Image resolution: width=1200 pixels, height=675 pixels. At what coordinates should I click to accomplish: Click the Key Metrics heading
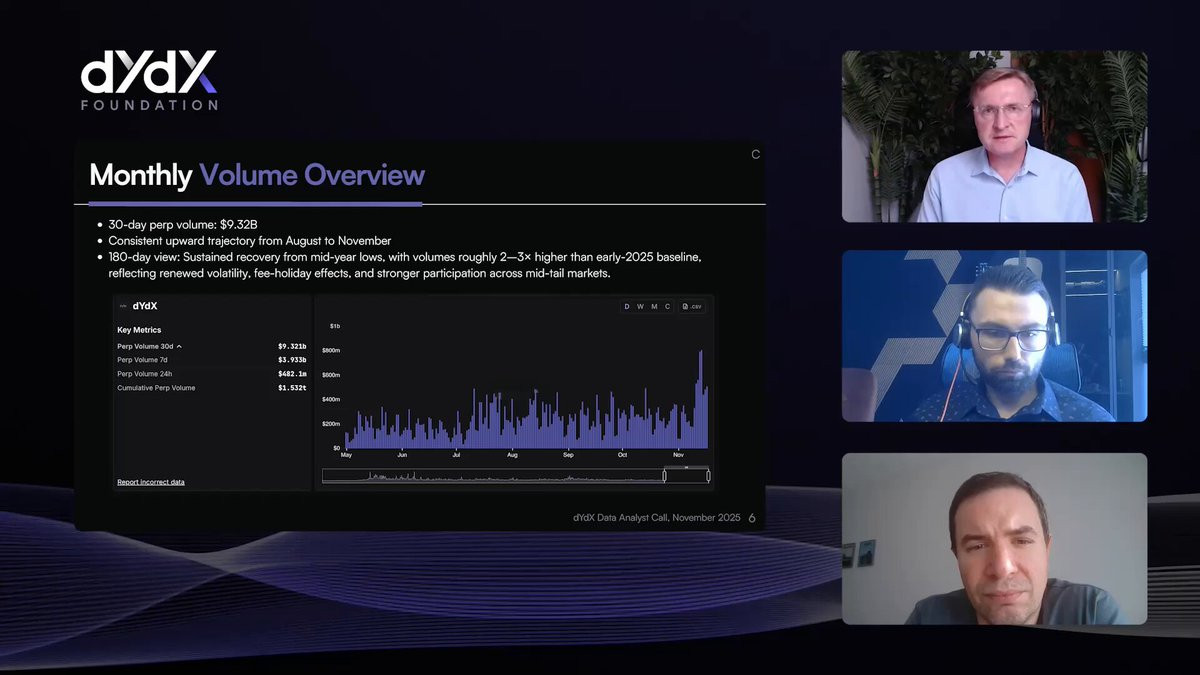(139, 330)
